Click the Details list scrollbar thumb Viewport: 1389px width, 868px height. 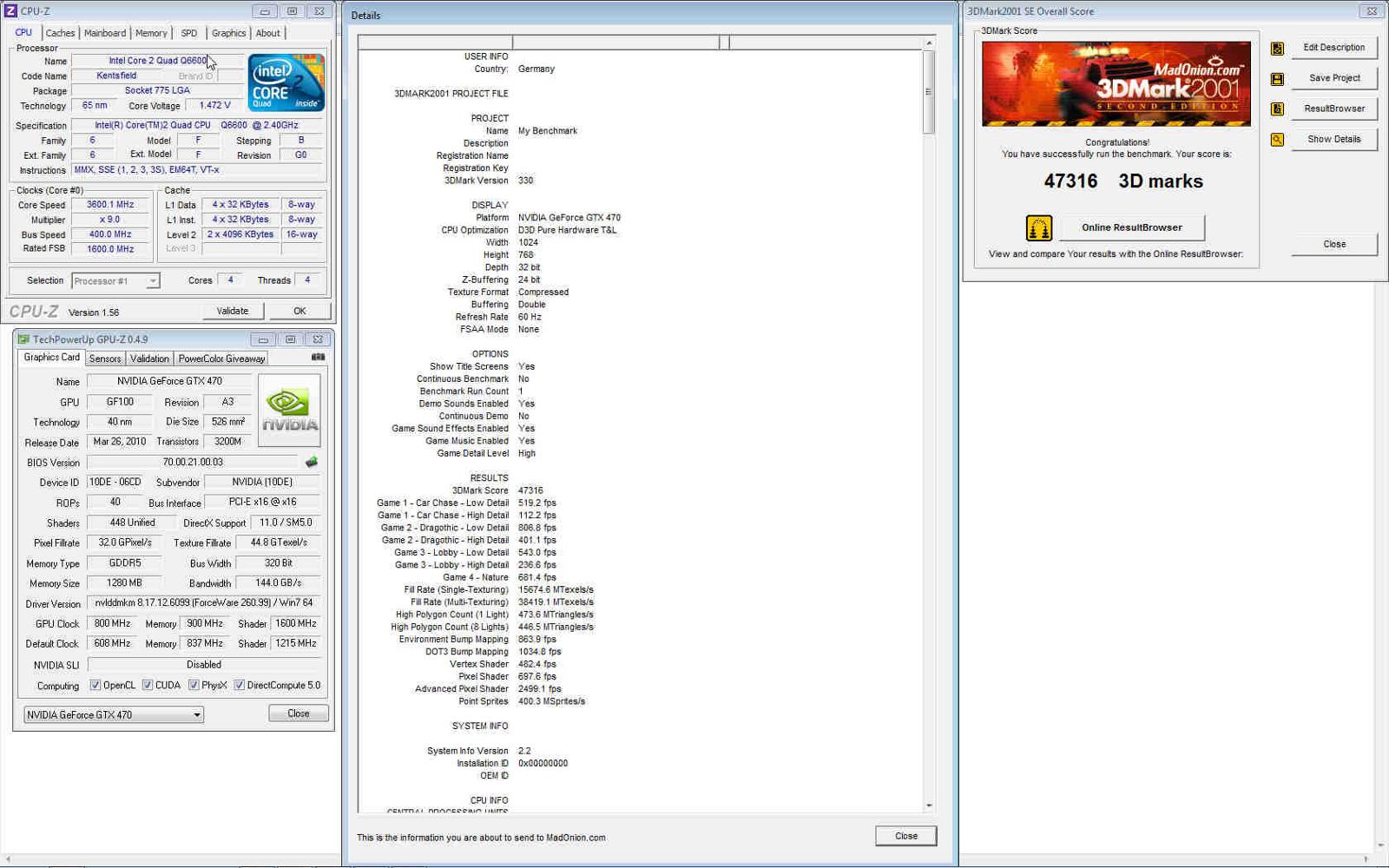coord(928,92)
